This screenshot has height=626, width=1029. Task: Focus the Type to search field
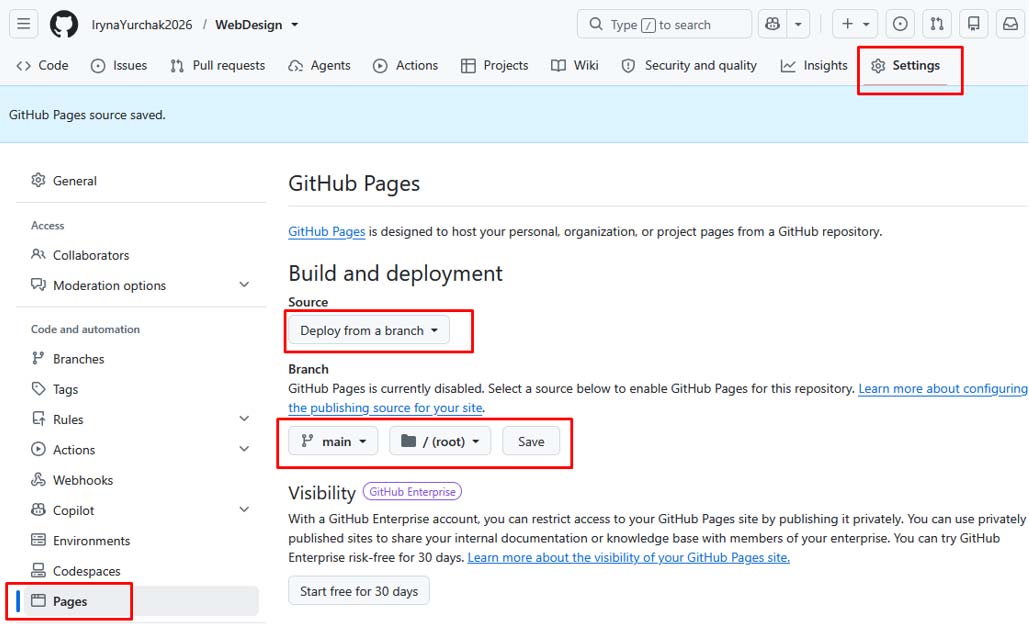[664, 24]
